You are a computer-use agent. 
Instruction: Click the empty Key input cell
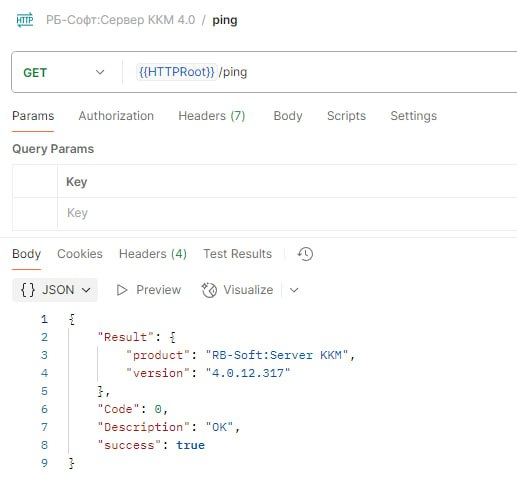click(287, 213)
